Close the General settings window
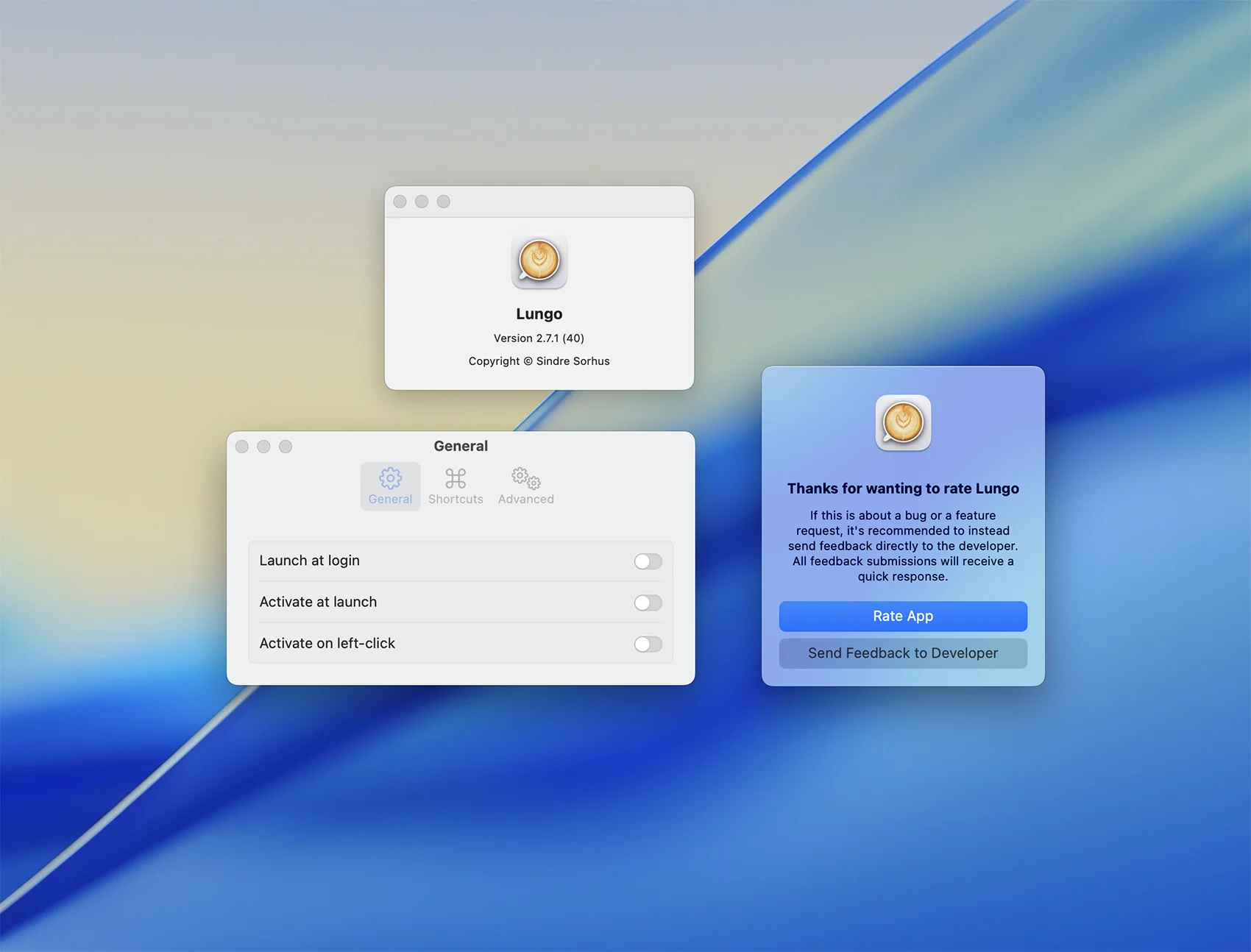1251x952 pixels. [x=242, y=447]
